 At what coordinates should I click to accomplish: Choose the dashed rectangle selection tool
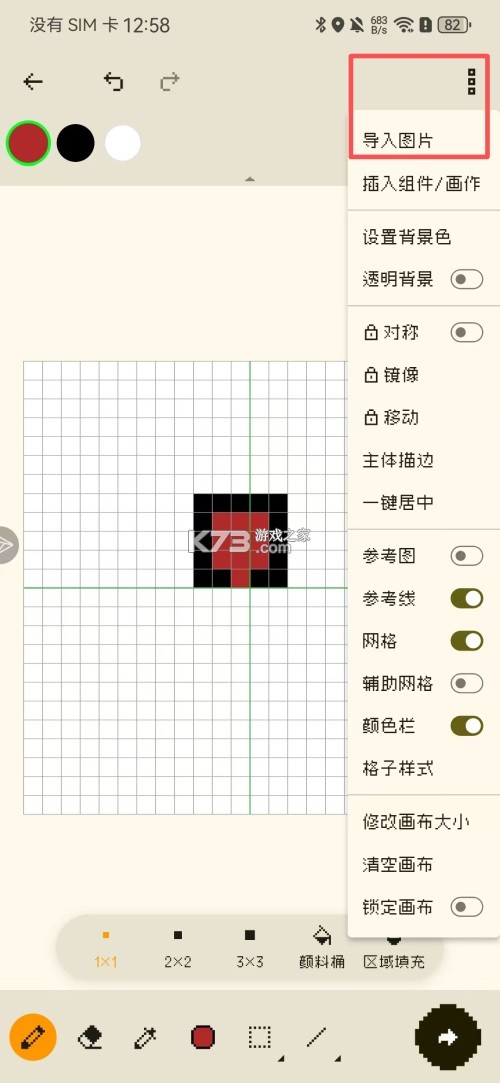(x=259, y=1037)
